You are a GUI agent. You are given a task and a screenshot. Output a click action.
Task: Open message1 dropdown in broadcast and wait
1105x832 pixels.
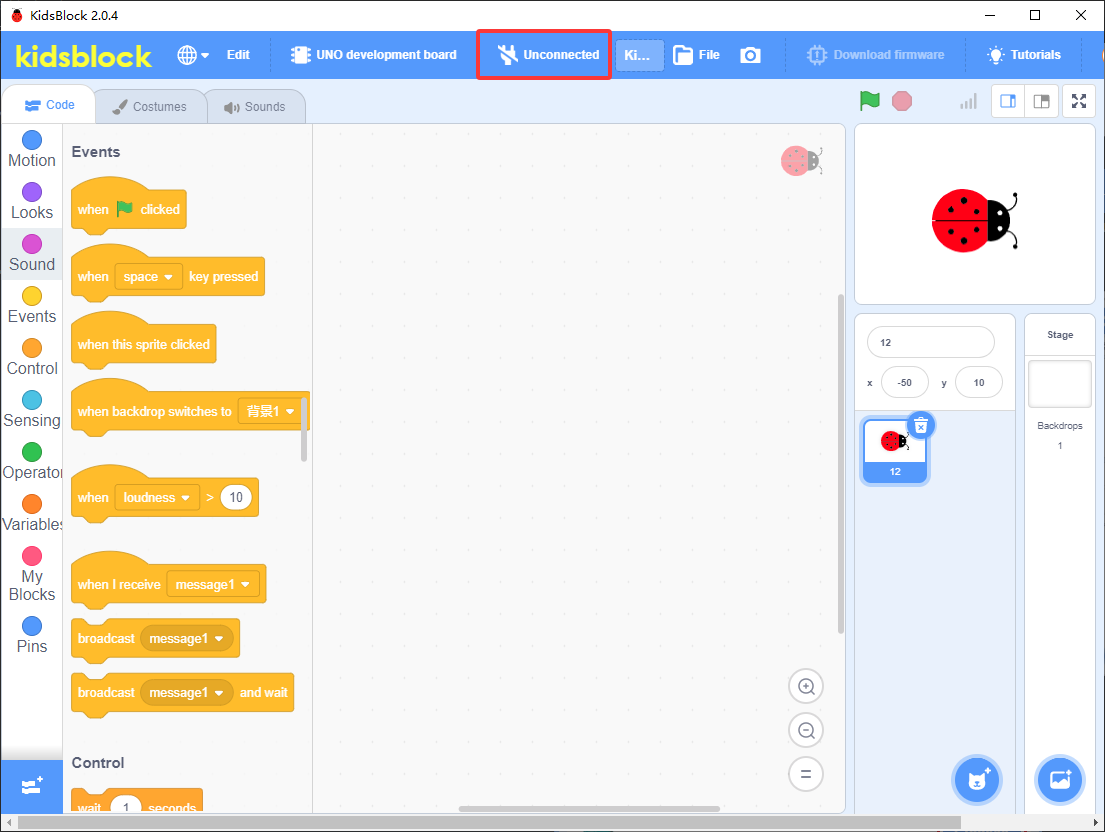click(187, 693)
